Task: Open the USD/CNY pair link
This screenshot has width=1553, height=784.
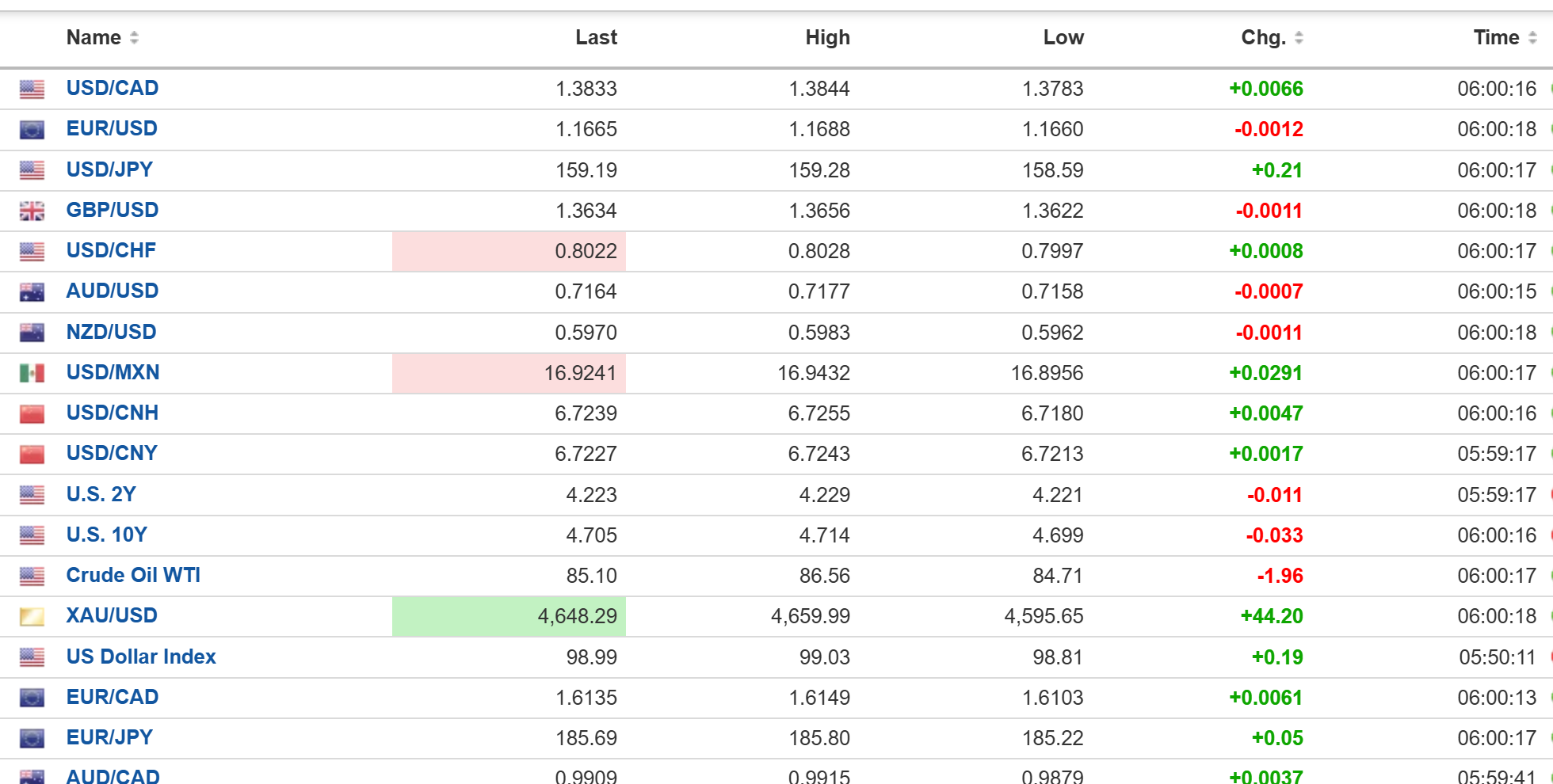Action: tap(112, 453)
